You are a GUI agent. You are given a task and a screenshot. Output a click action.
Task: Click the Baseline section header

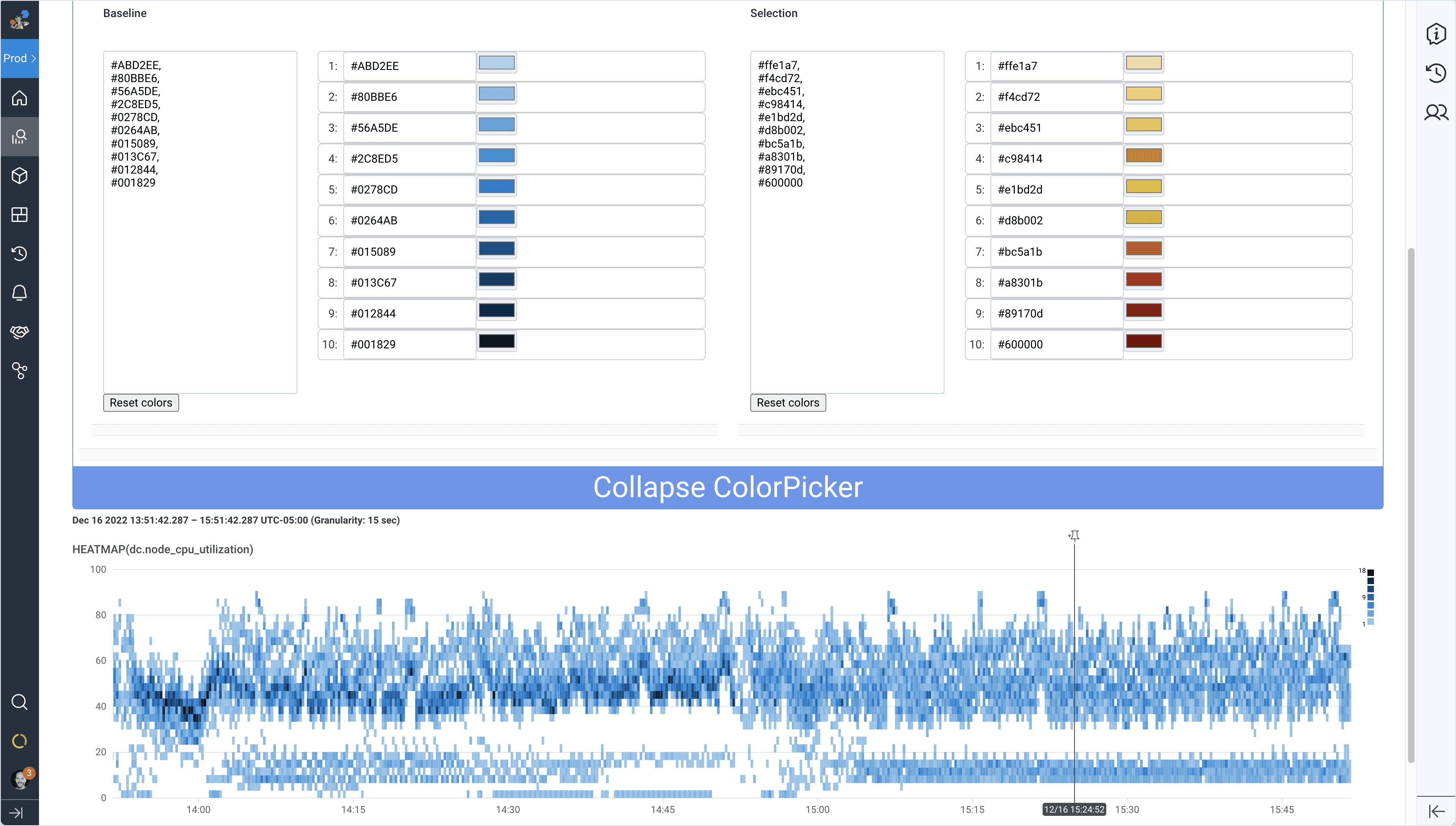coord(125,13)
